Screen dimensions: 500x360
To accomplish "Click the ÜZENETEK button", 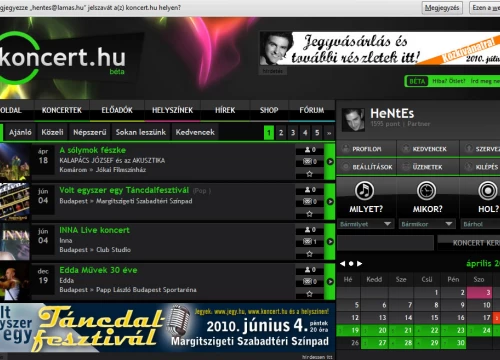I will coord(428,167).
